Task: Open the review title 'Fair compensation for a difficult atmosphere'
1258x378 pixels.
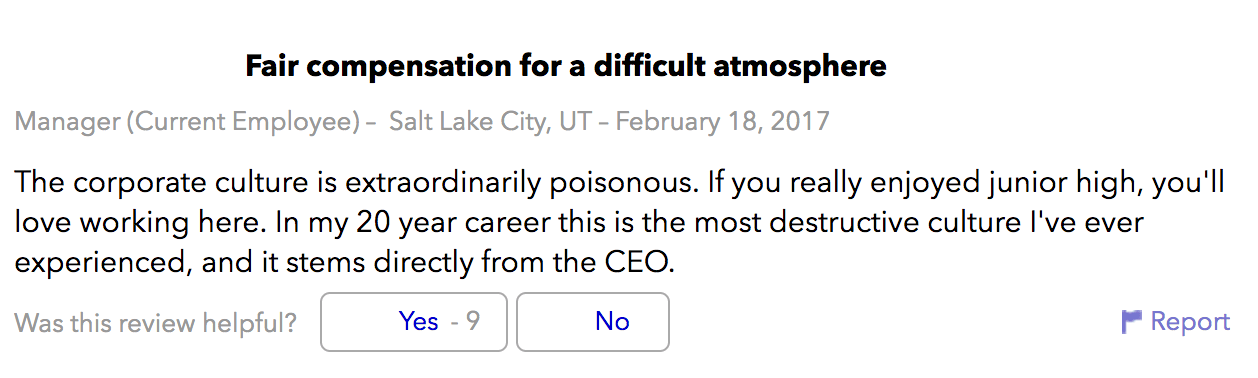Action: click(x=566, y=67)
